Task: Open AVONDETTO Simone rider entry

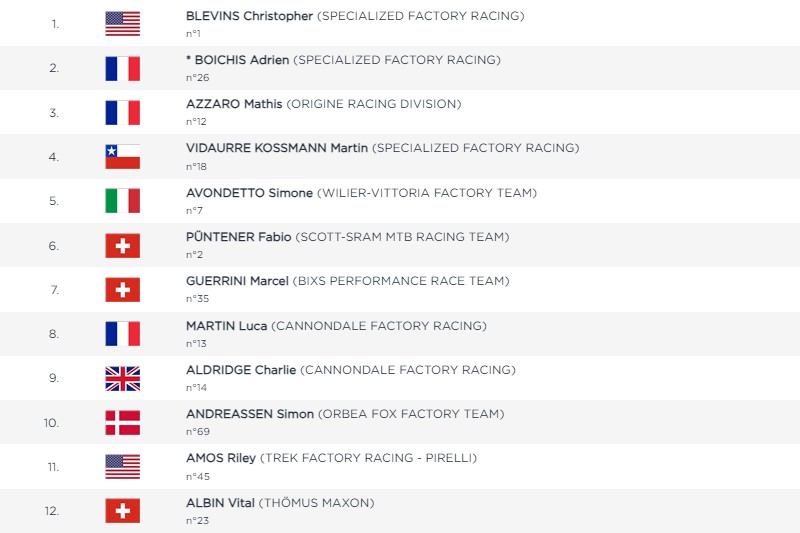Action: (x=249, y=193)
